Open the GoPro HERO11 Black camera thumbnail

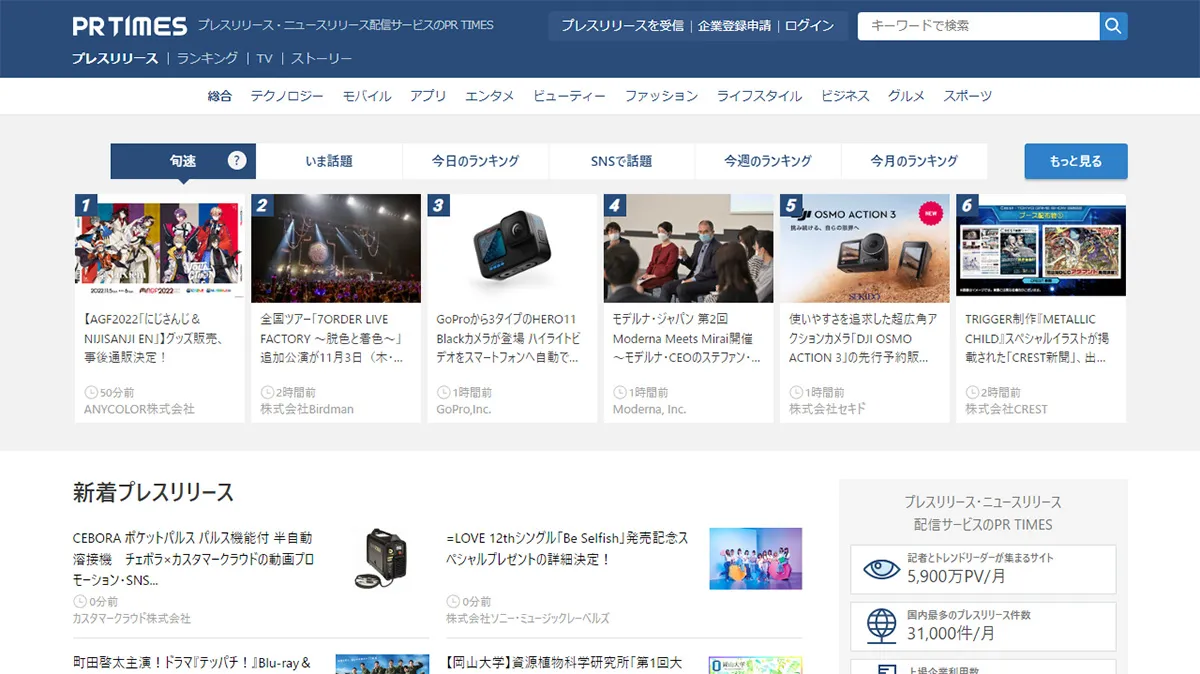(x=512, y=248)
